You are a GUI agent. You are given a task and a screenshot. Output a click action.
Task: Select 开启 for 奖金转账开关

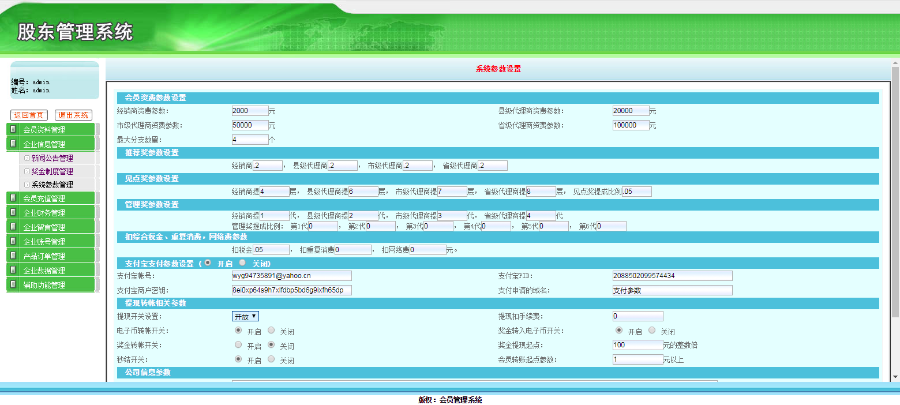pos(239,345)
